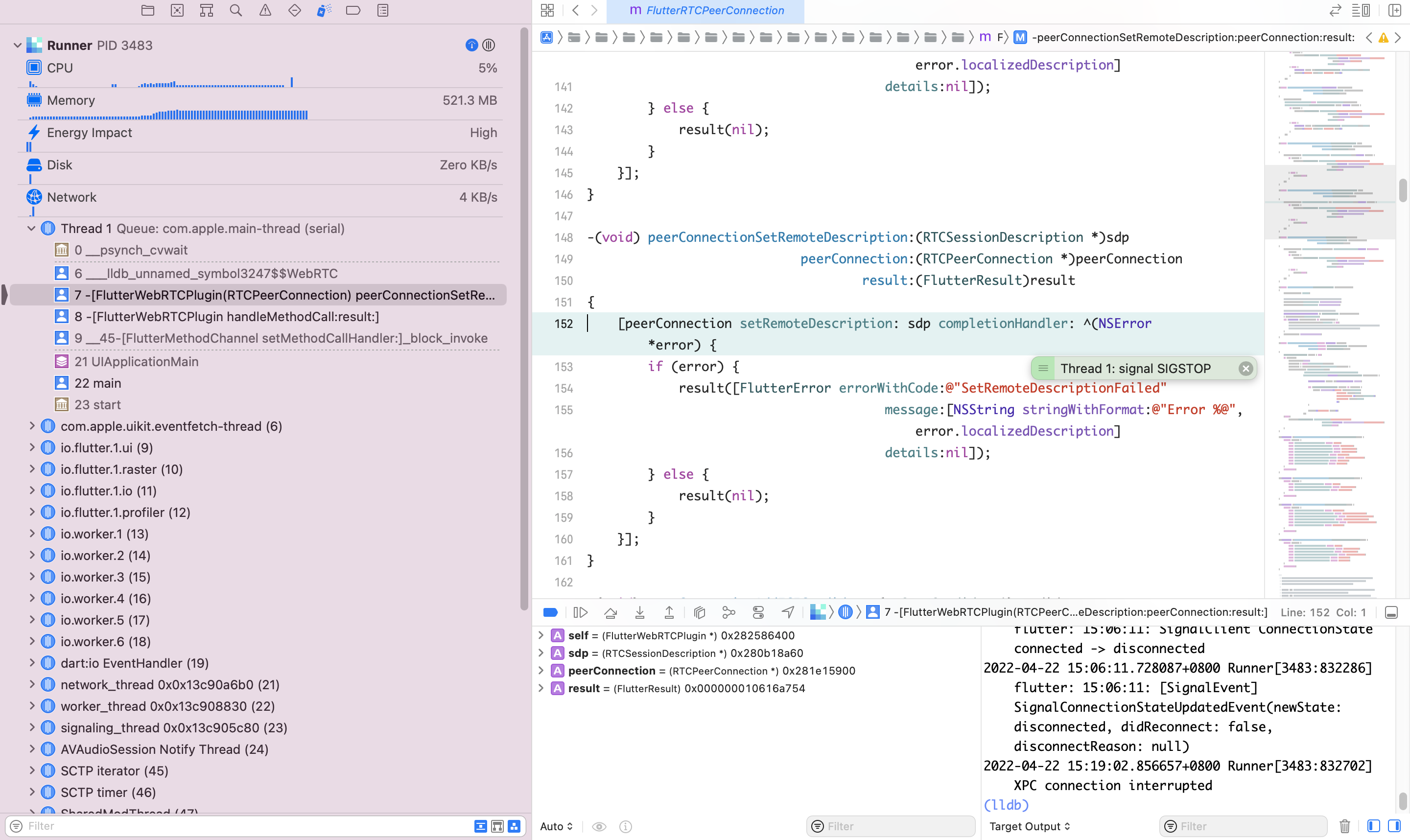
Task: Open the Target Output dropdown
Action: click(1029, 826)
